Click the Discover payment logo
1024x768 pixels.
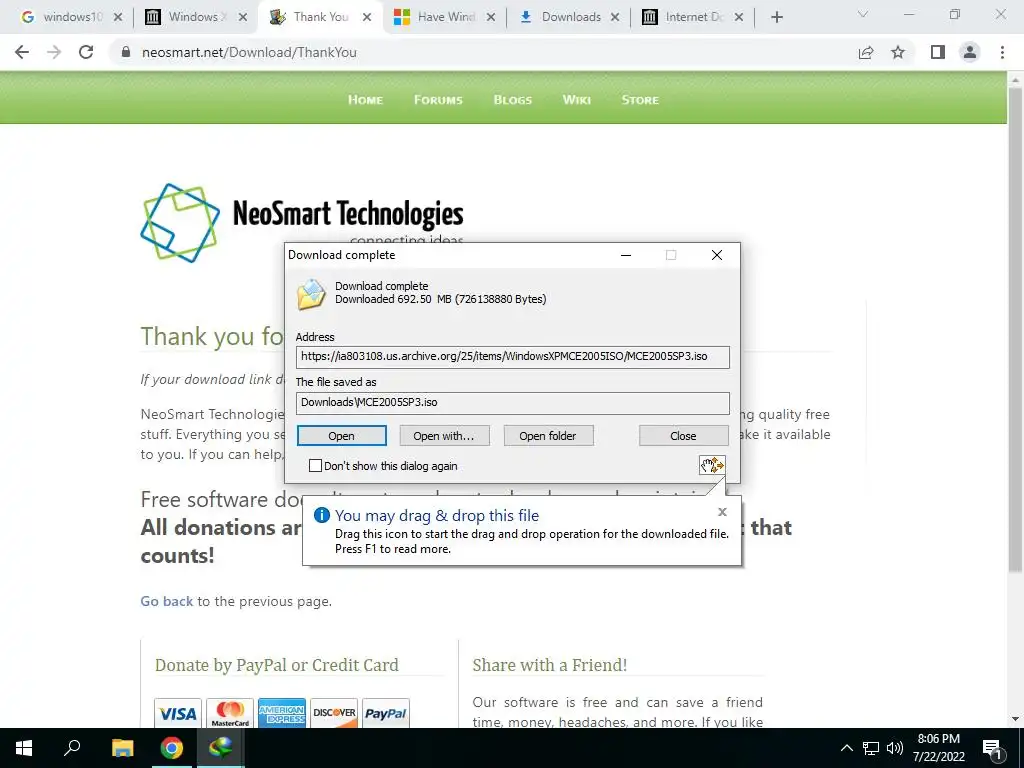pyautogui.click(x=334, y=713)
